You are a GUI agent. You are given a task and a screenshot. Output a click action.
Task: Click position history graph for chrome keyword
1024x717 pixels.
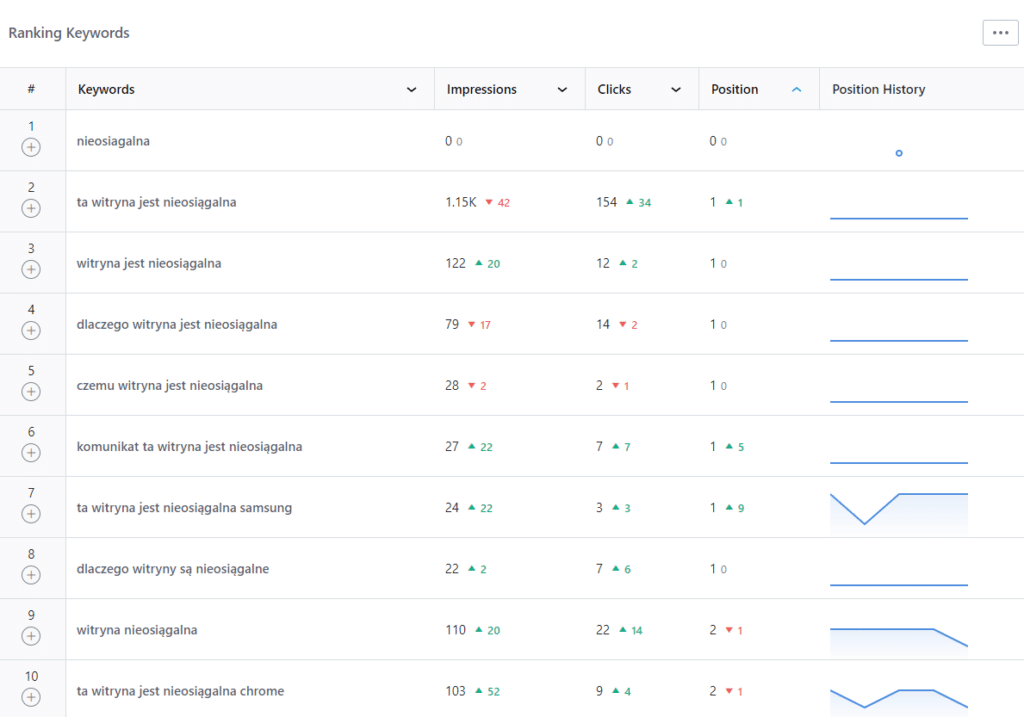click(898, 697)
